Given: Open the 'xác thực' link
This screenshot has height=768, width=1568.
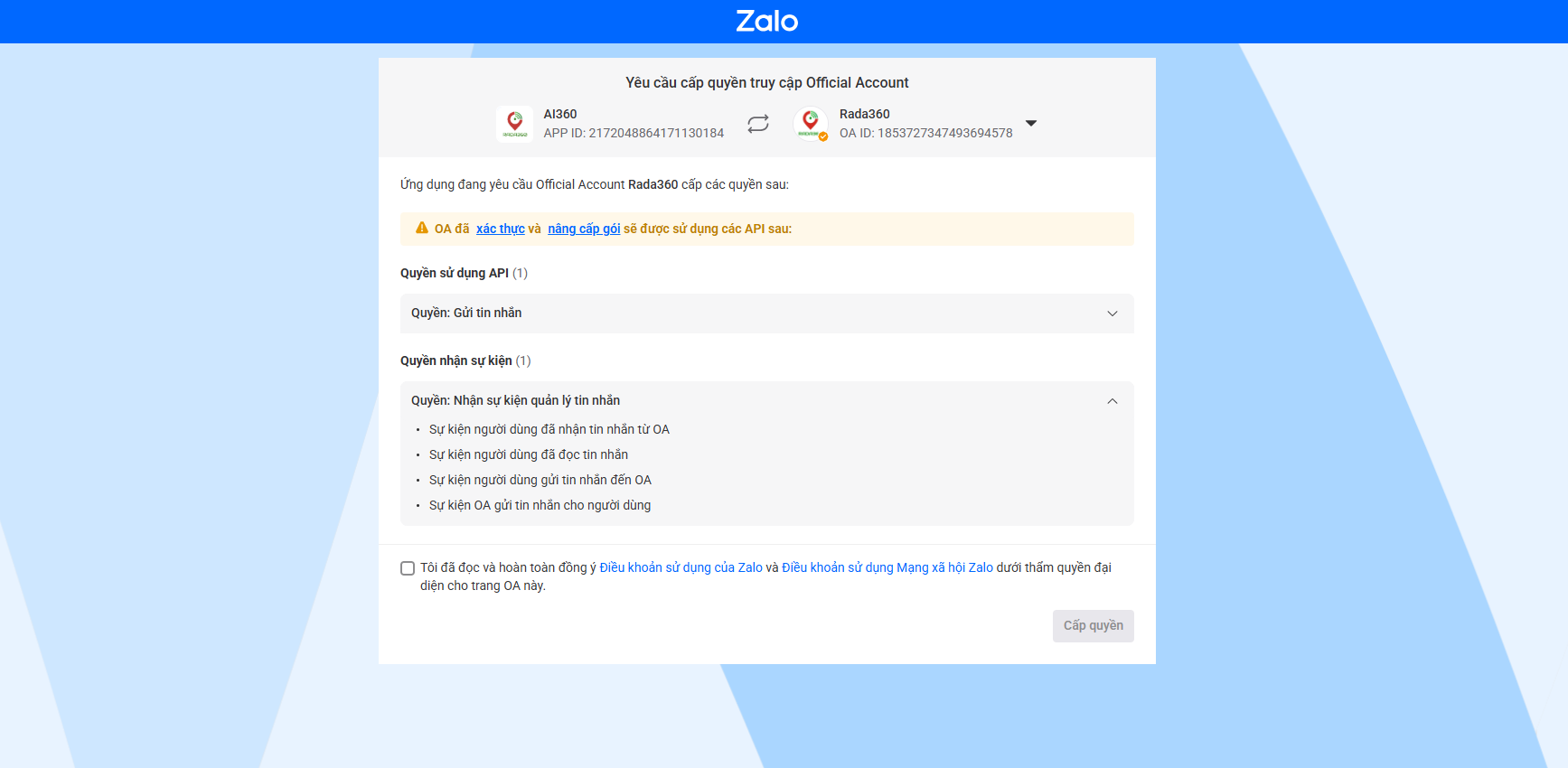Looking at the screenshot, I should tap(501, 229).
